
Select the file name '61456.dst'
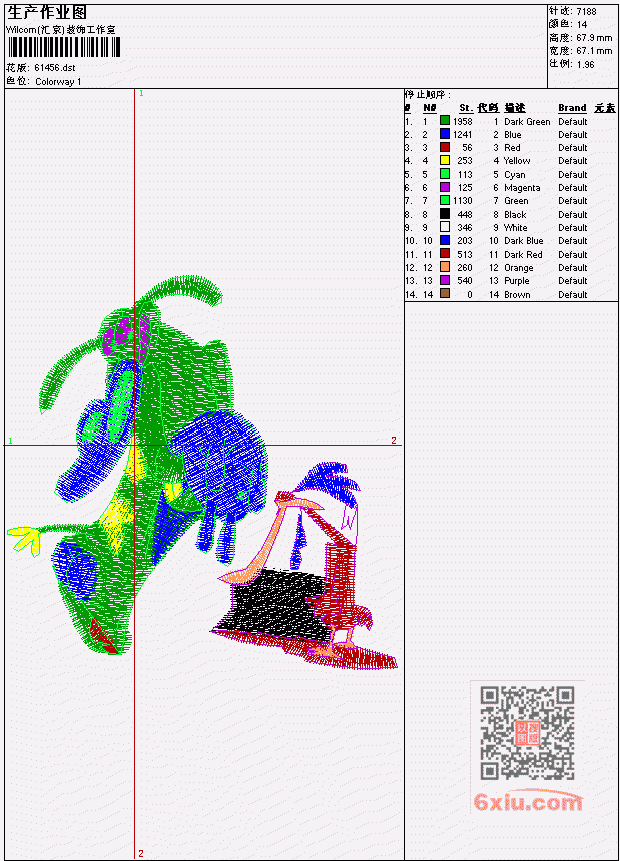click(x=54, y=68)
